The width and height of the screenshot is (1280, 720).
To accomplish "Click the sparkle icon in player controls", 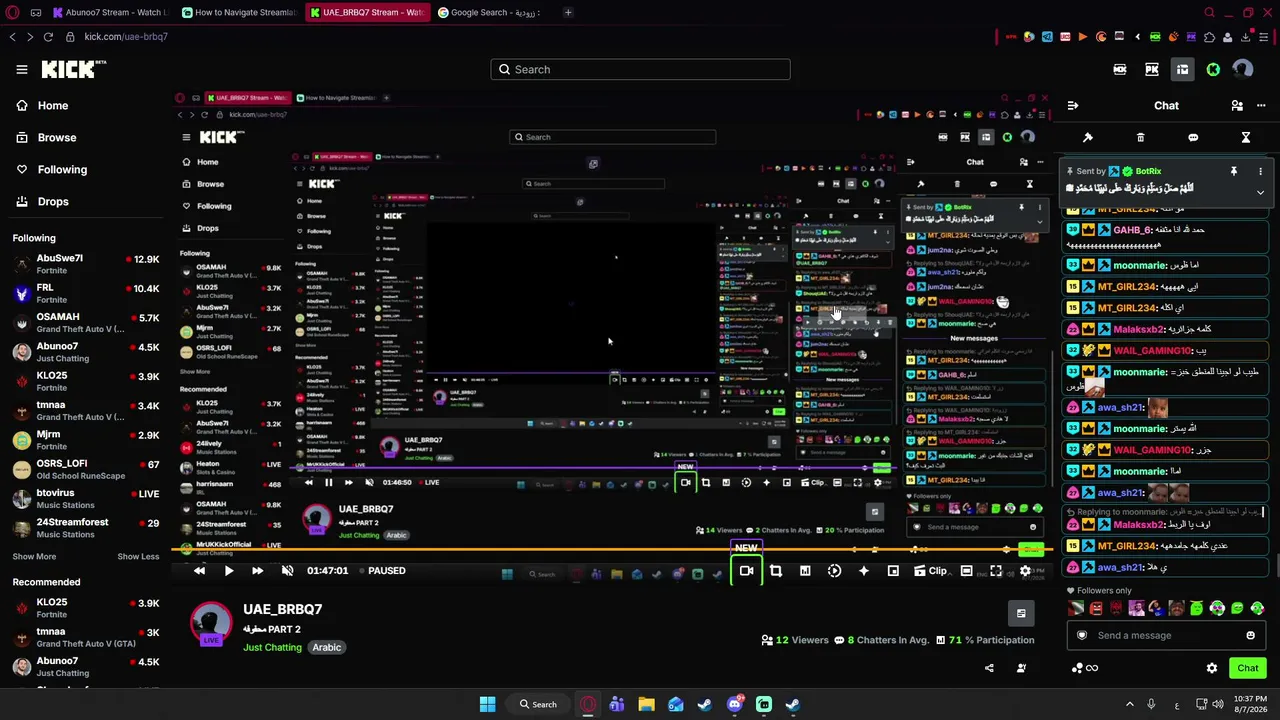I will click(864, 571).
